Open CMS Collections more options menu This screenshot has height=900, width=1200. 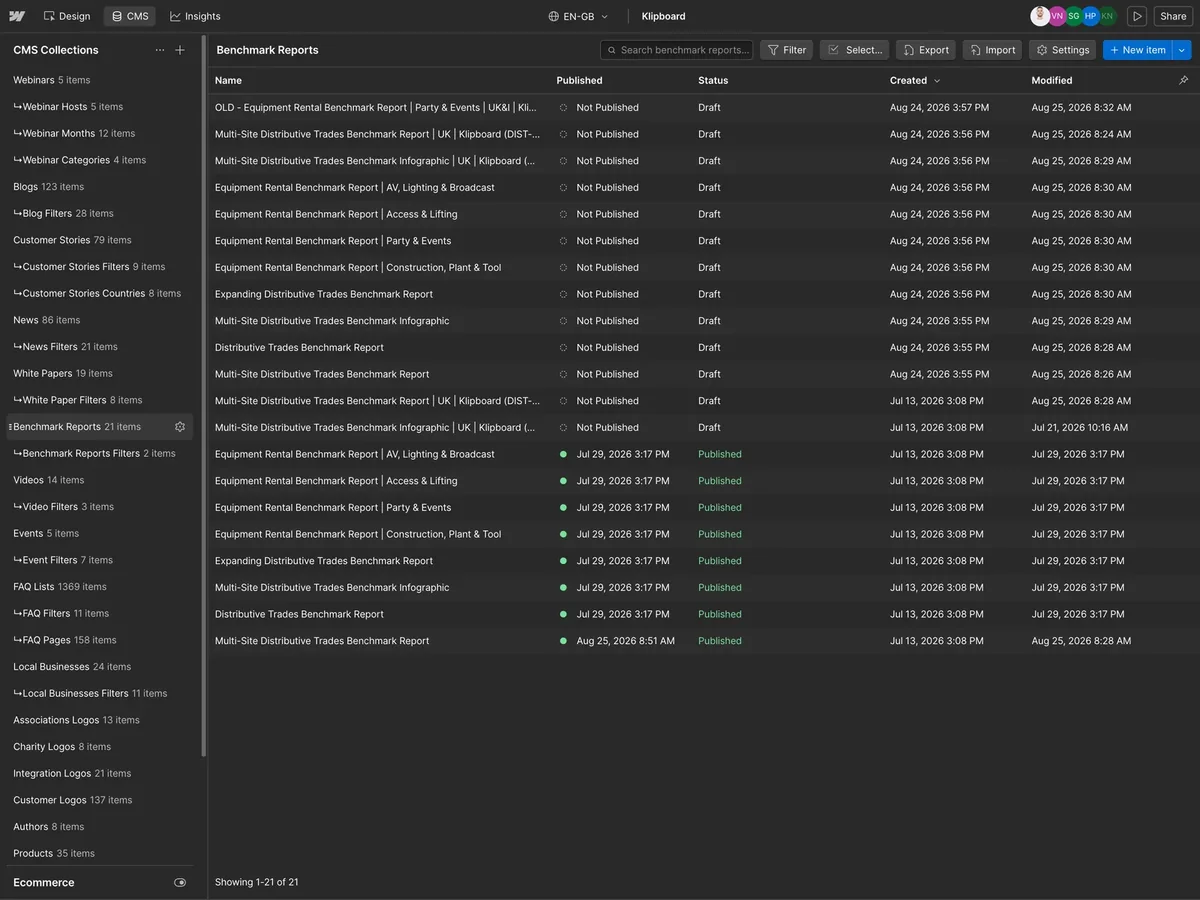pos(160,50)
